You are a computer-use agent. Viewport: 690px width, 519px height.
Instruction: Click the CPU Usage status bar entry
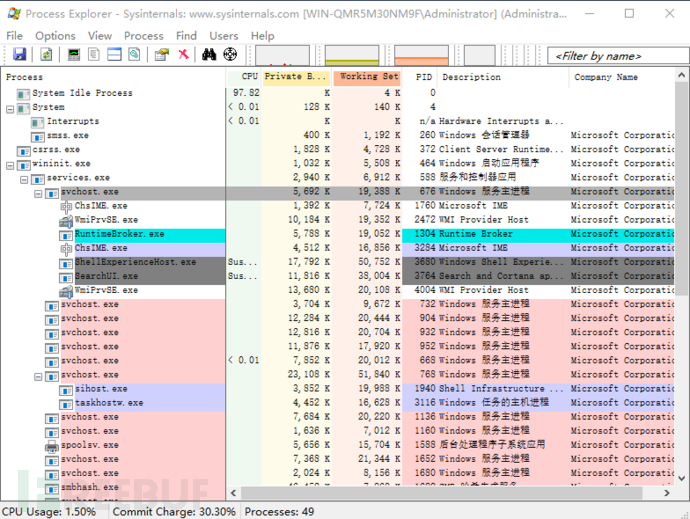point(49,512)
